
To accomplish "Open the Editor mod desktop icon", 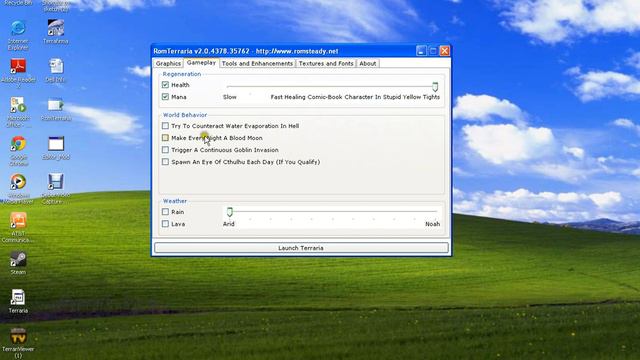I will coord(56,148).
